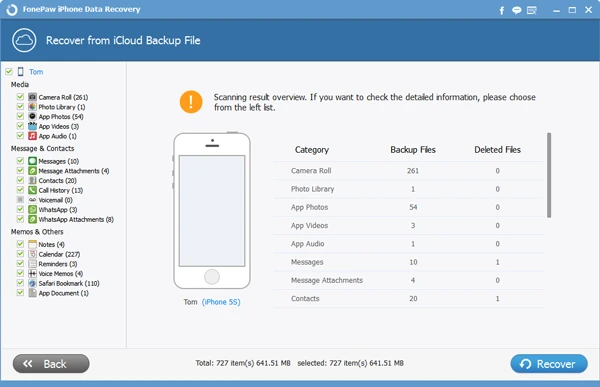Viewport: 600px width, 387px height.
Task: Click the 'selected: 727 item(s)' status text
Action: coord(351,363)
